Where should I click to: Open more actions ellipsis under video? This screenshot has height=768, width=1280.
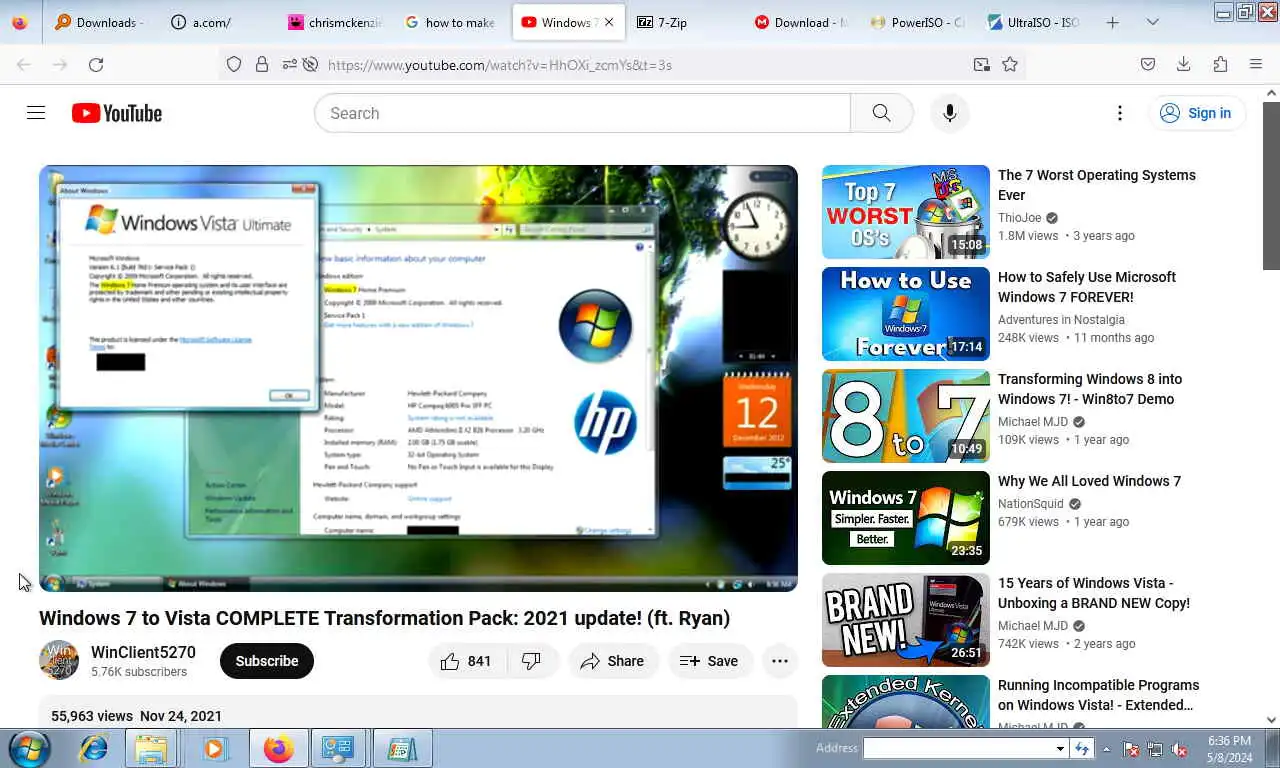pos(780,661)
